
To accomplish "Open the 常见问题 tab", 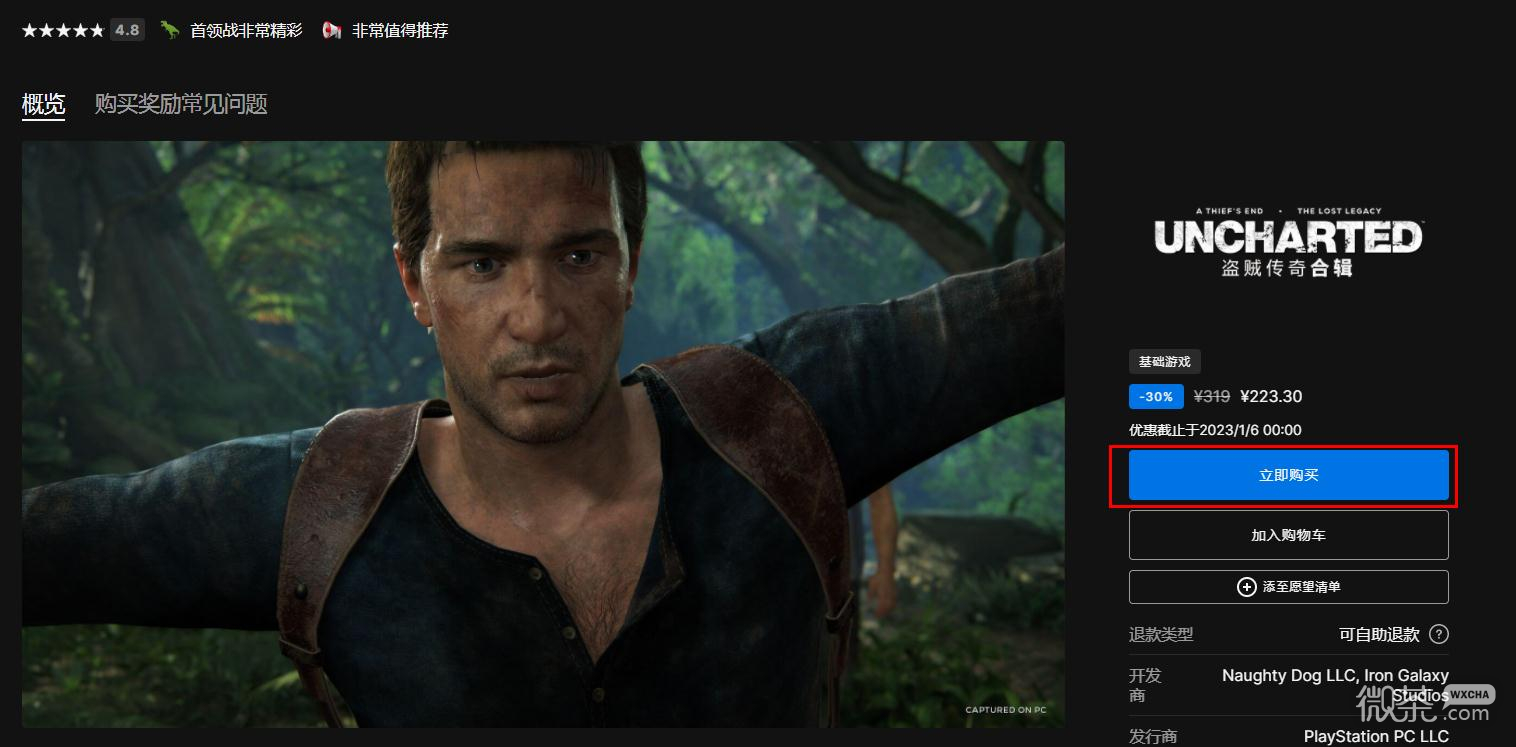I will pos(224,104).
